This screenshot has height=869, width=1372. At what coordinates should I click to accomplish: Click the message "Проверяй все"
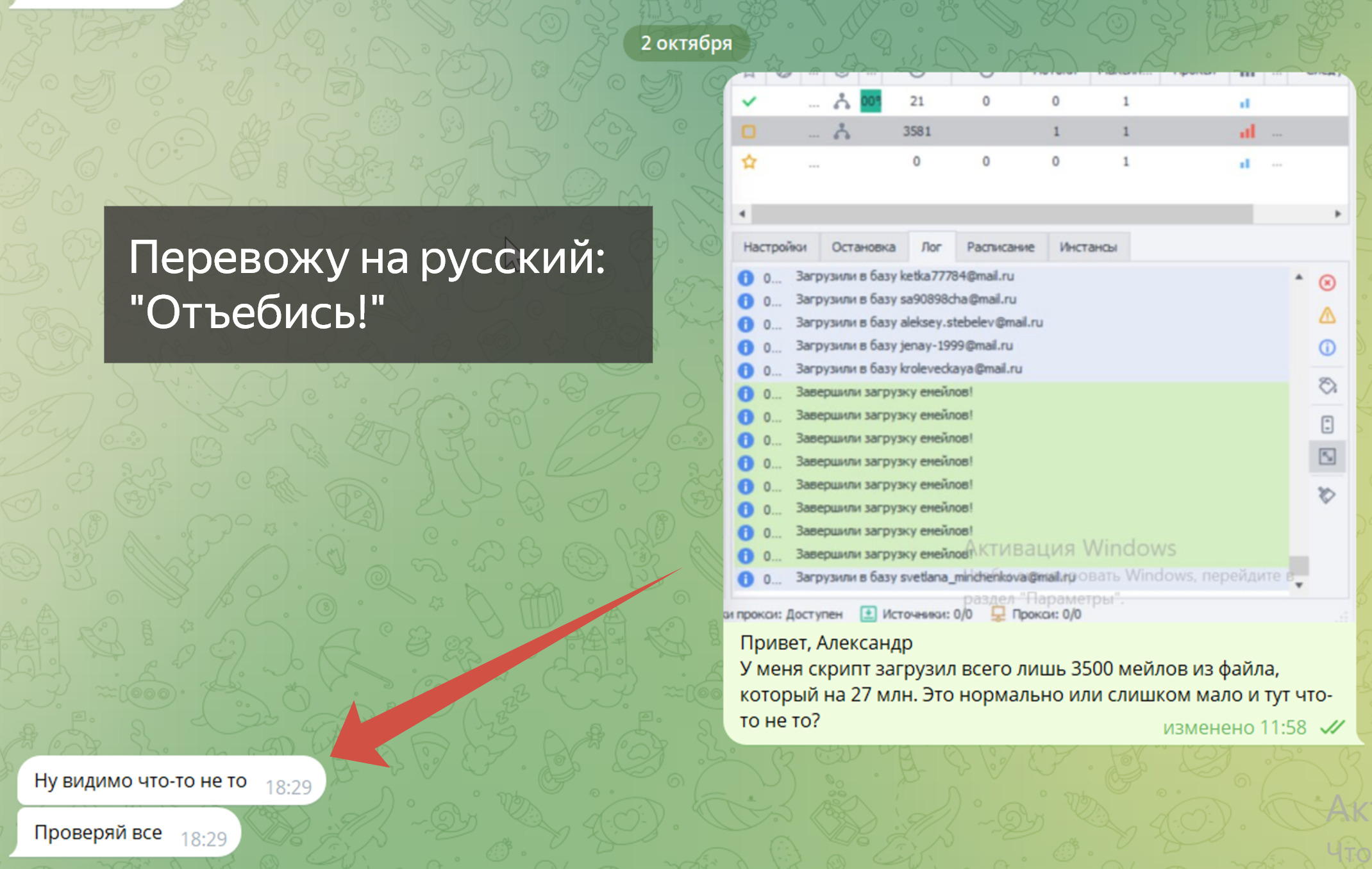(x=99, y=832)
